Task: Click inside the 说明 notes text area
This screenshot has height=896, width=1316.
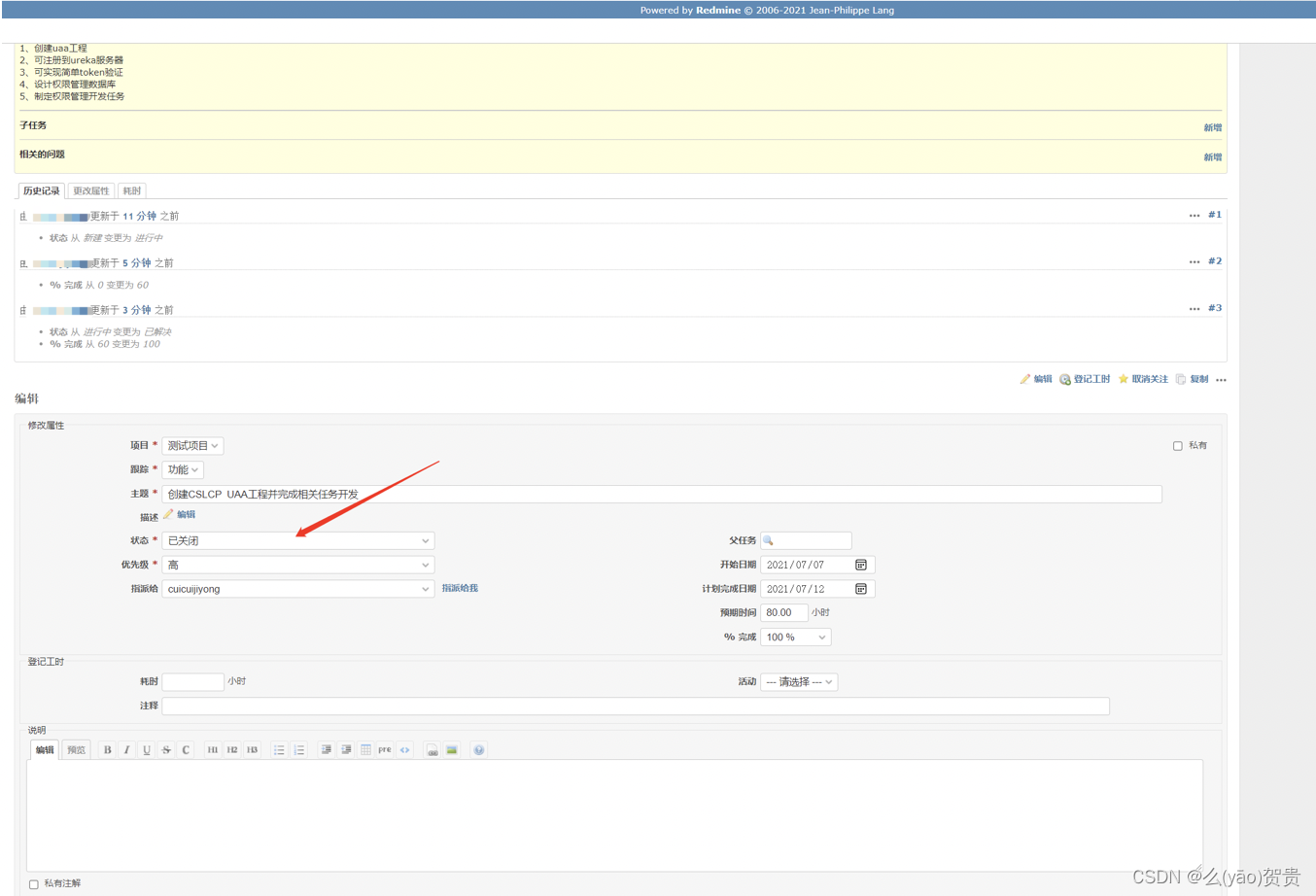Action: click(x=614, y=815)
